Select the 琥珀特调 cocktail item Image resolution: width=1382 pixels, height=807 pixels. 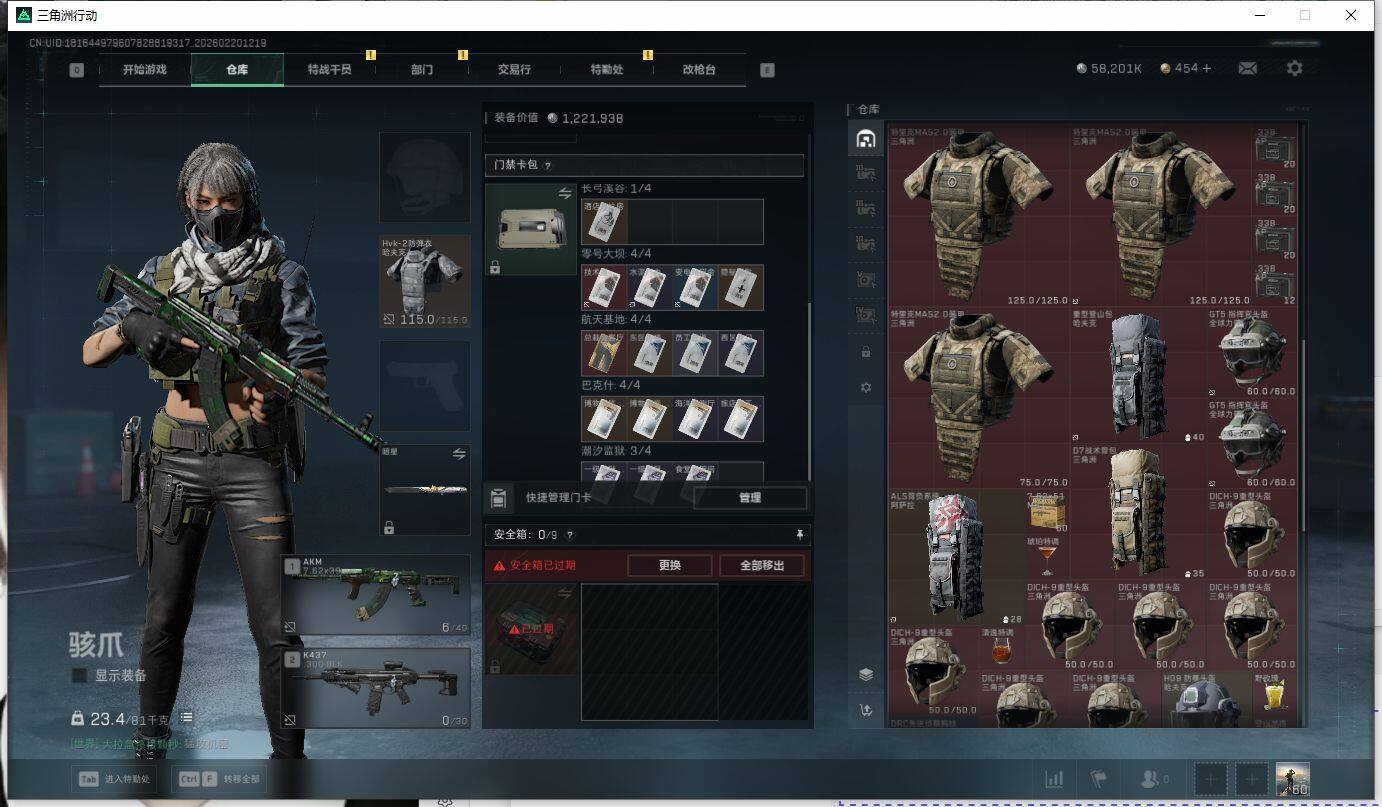[x=1047, y=556]
